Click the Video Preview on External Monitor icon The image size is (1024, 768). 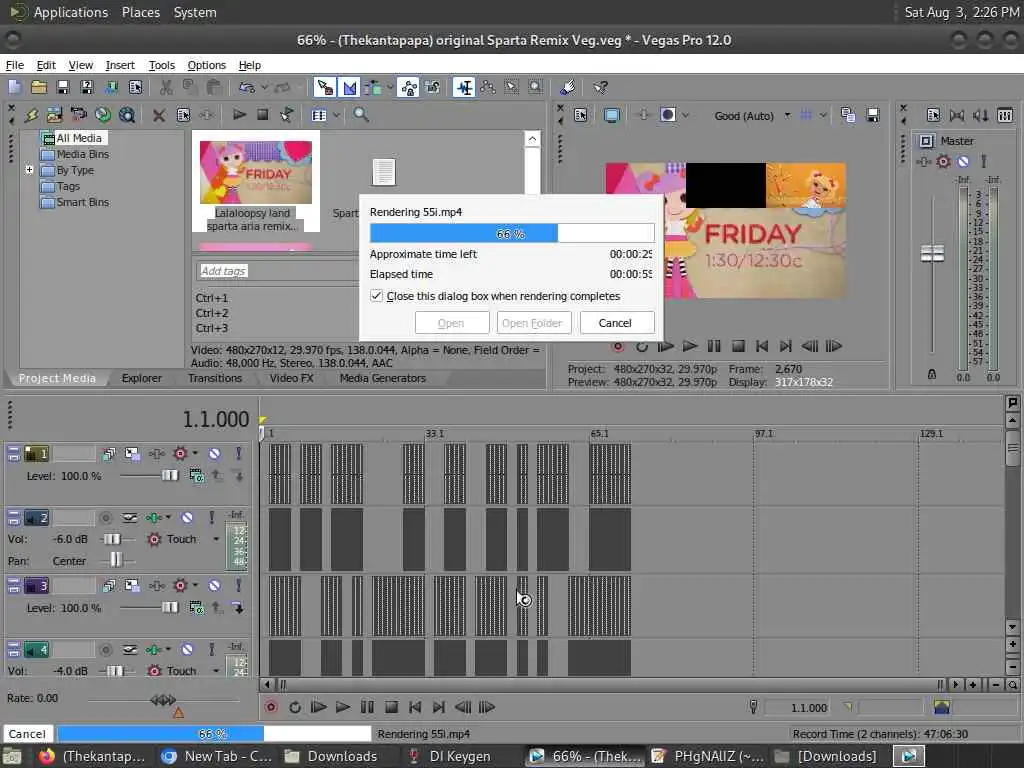click(x=612, y=116)
